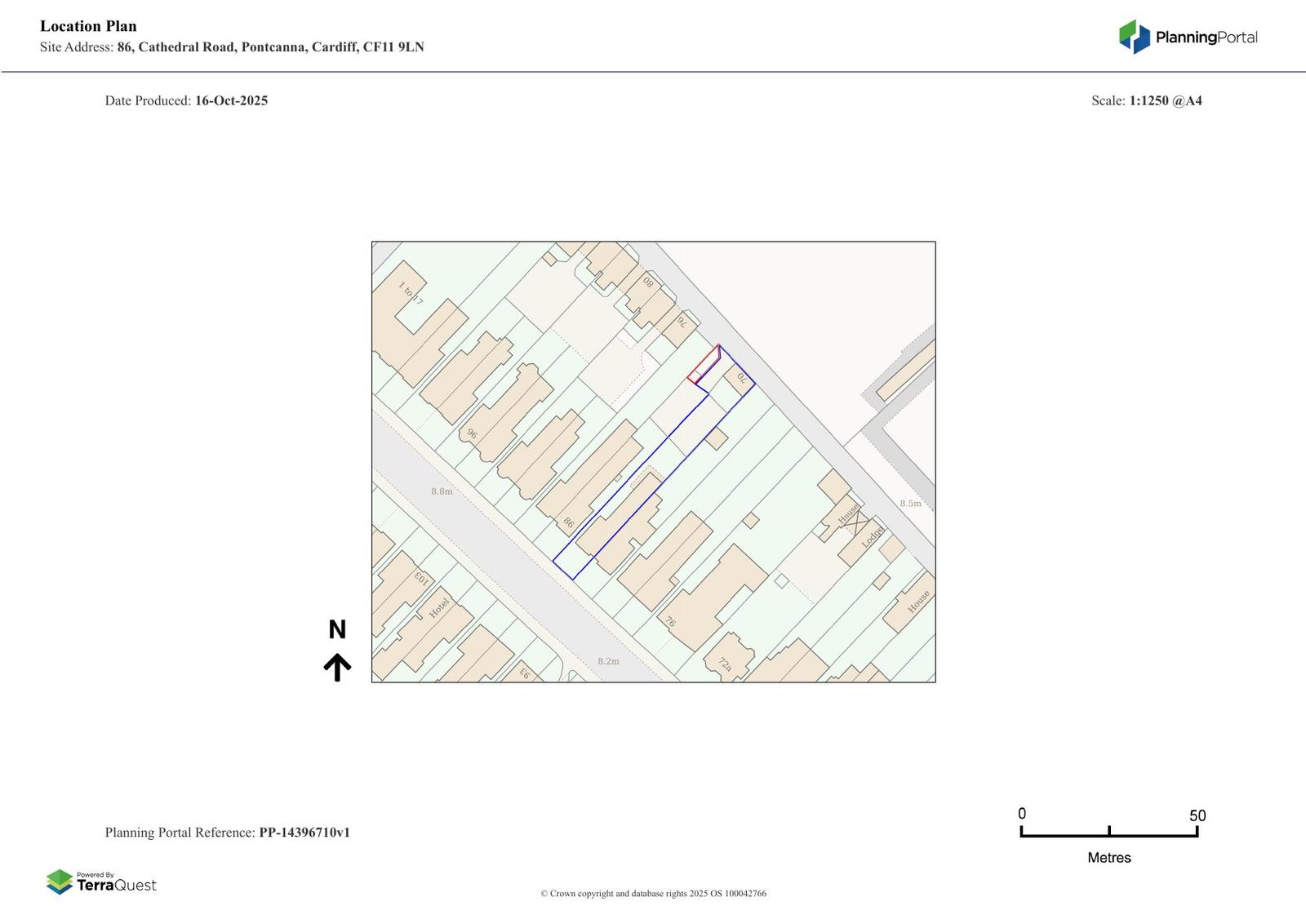Click the scale bar above Metres

[x=1108, y=833]
